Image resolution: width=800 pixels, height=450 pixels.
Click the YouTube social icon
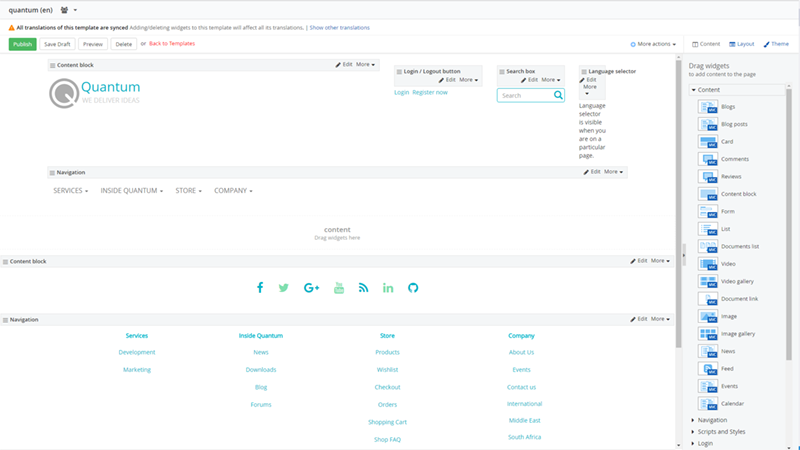pos(339,288)
